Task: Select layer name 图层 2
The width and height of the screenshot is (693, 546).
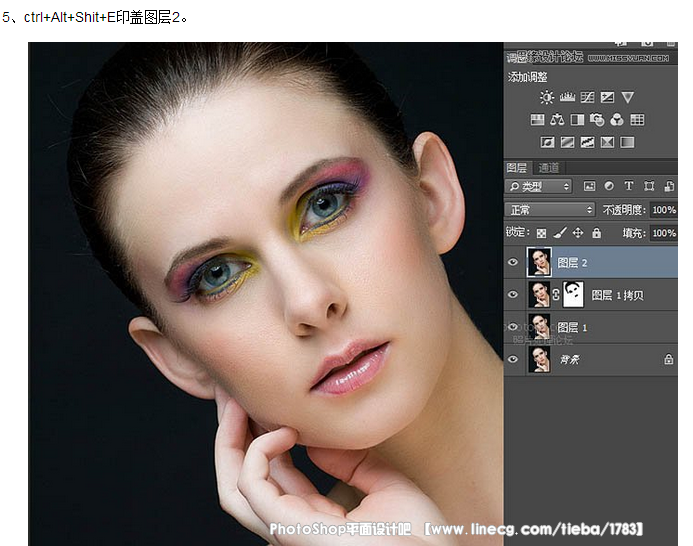Action: [x=572, y=263]
